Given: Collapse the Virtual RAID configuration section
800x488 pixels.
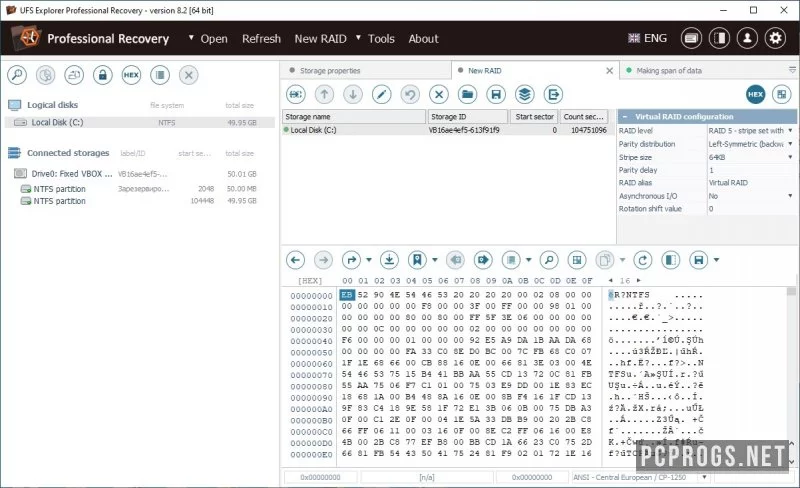Looking at the screenshot, I should [x=624, y=116].
